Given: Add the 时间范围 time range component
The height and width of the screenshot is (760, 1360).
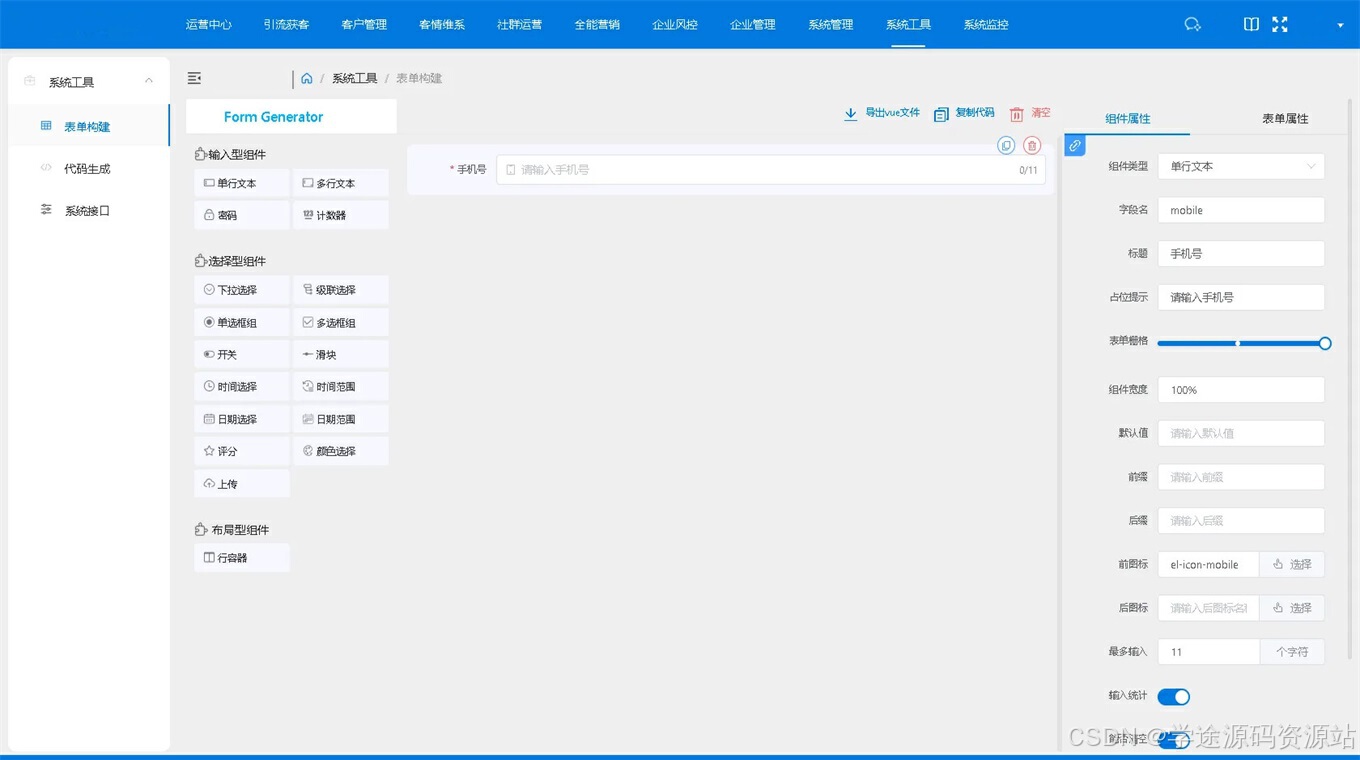Looking at the screenshot, I should pos(341,387).
